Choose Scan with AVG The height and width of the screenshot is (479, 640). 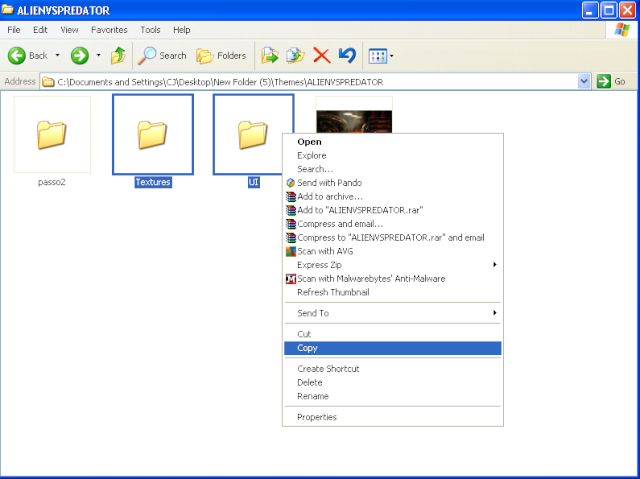[393, 251]
